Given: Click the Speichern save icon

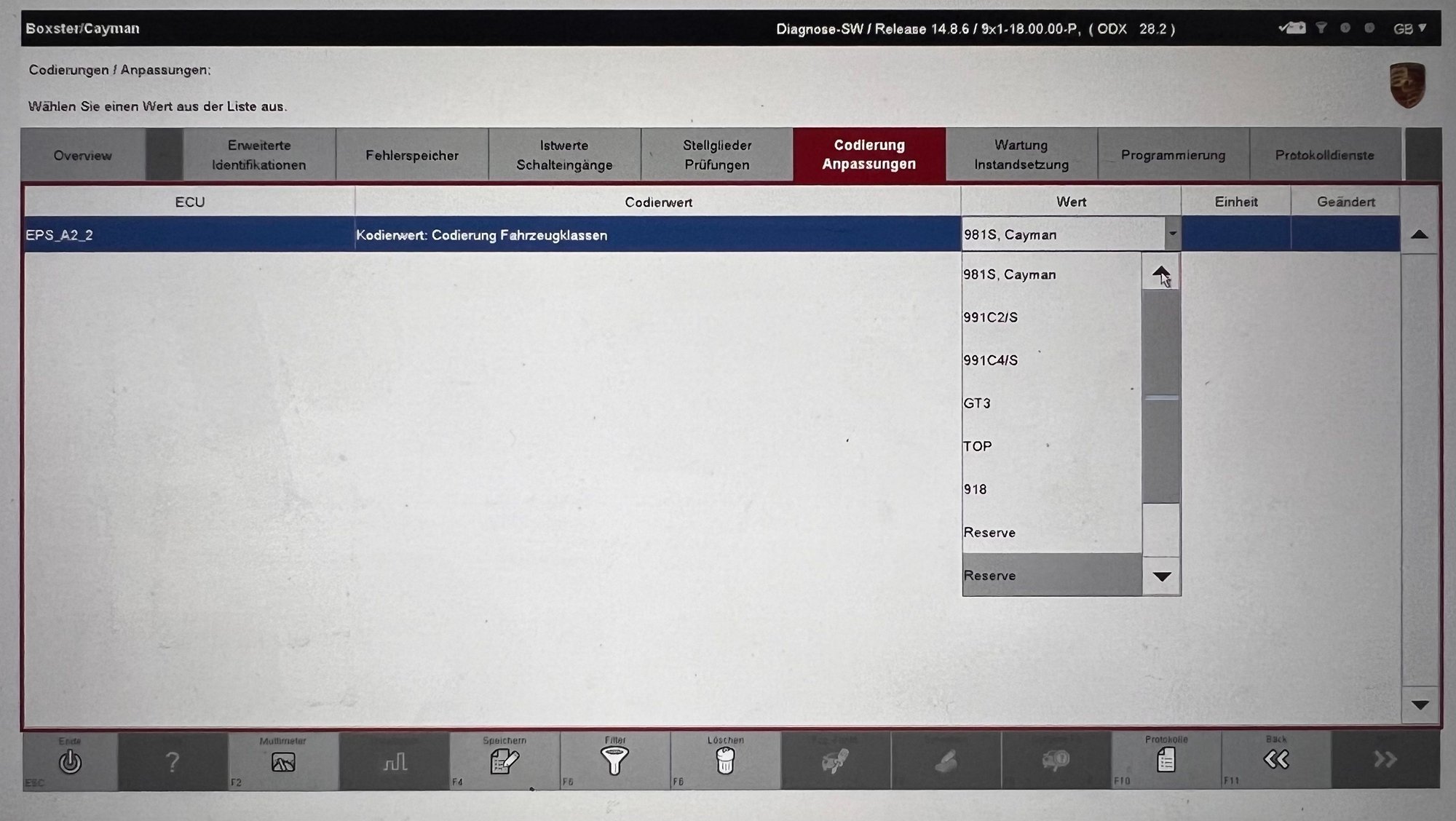Looking at the screenshot, I should coord(504,761).
